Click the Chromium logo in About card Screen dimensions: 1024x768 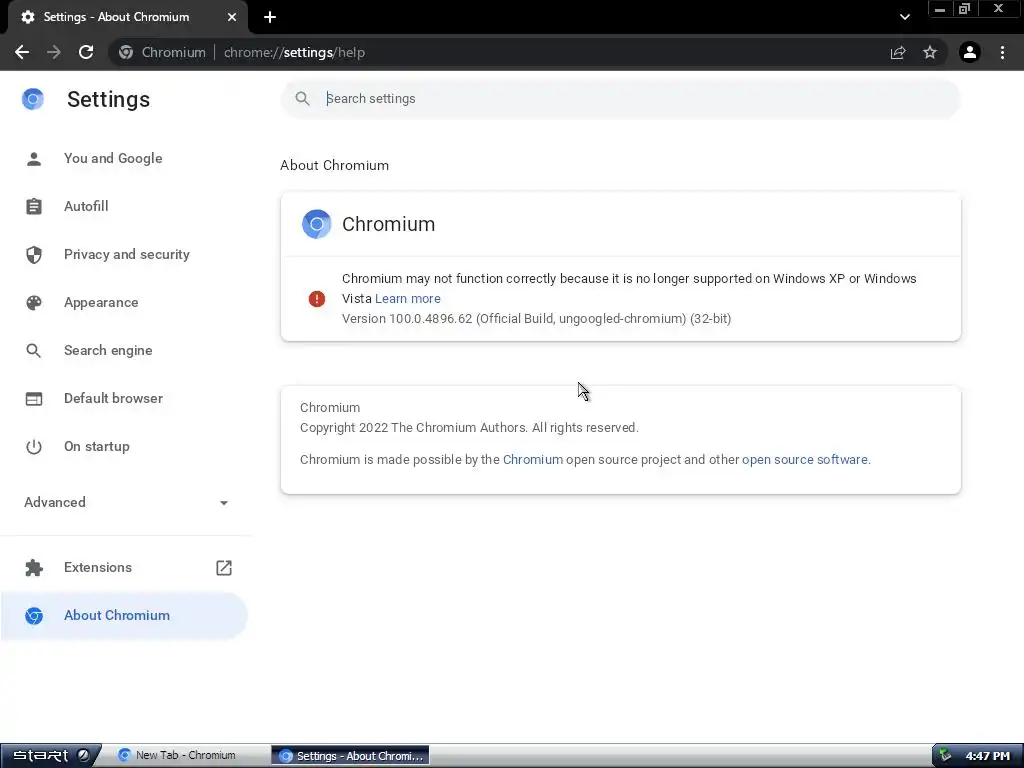317,224
